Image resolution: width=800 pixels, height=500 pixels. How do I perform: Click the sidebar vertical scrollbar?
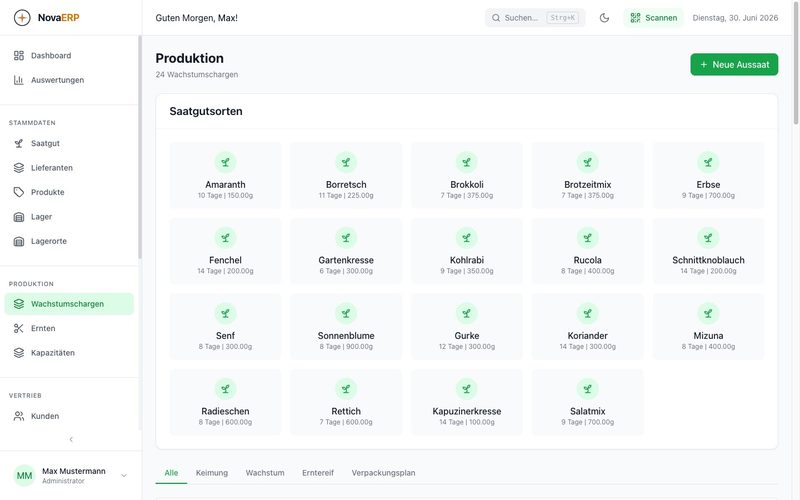pos(140,147)
